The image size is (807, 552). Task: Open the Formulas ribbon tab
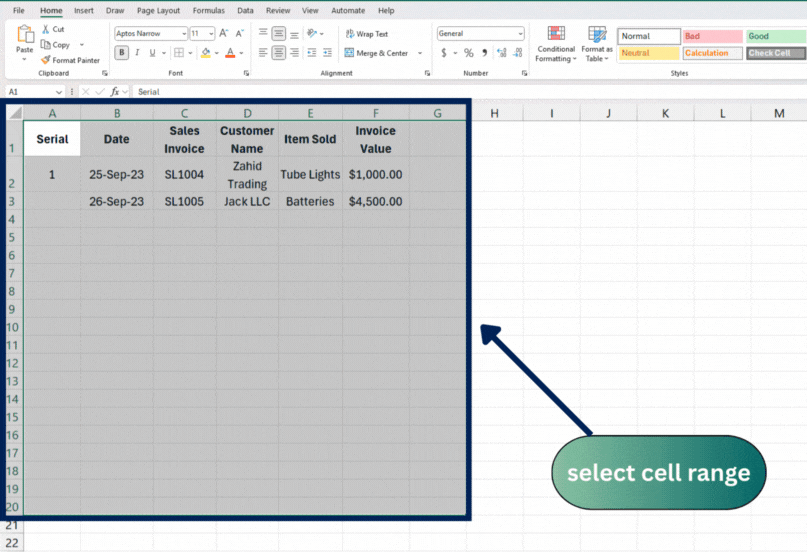[x=208, y=10]
